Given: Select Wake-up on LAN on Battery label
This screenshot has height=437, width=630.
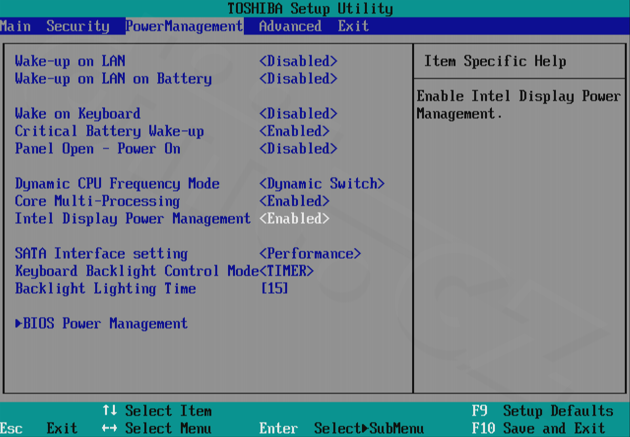Looking at the screenshot, I should click(x=113, y=79).
